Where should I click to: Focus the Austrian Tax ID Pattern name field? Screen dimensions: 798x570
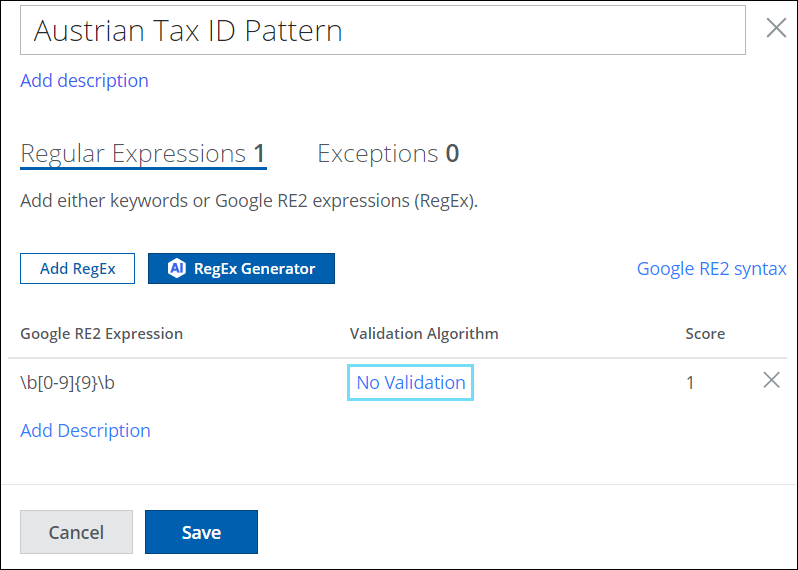(x=383, y=30)
